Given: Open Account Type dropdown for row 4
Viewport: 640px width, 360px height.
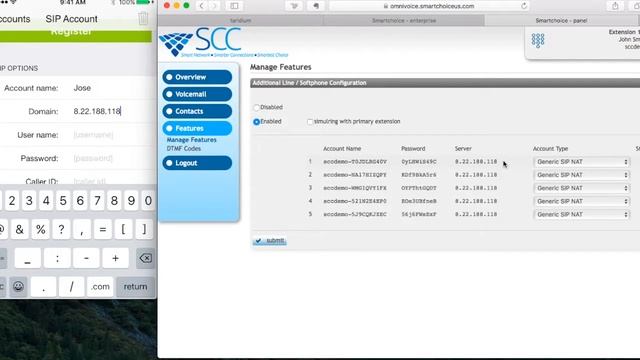Looking at the screenshot, I should [x=582, y=201].
